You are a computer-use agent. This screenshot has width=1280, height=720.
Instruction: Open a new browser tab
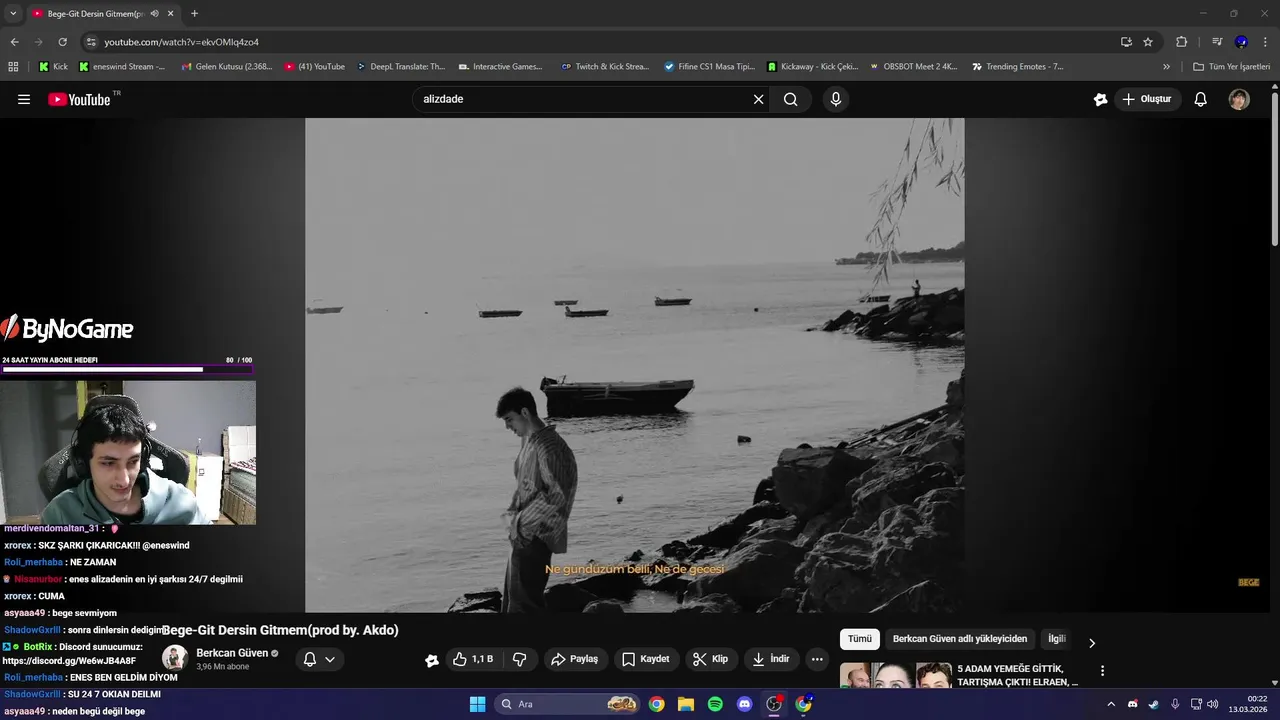[x=194, y=14]
